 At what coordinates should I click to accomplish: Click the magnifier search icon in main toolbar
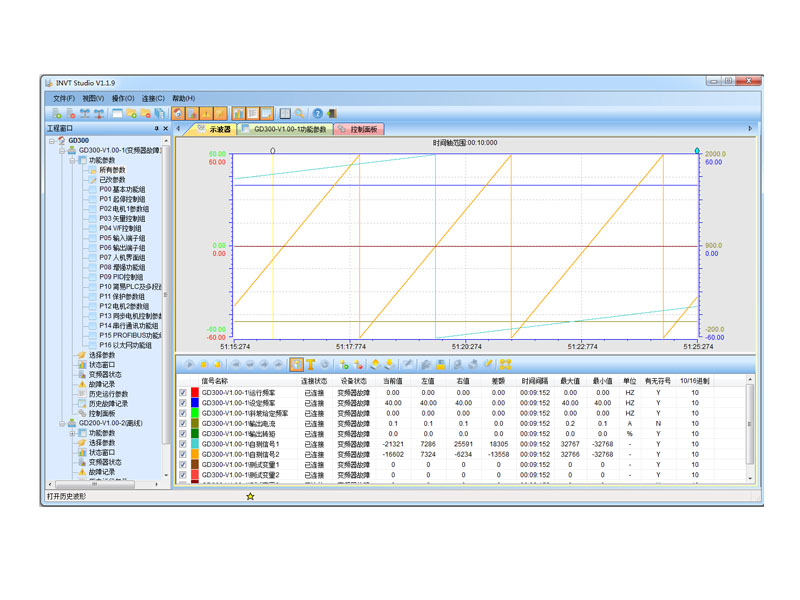tap(300, 114)
